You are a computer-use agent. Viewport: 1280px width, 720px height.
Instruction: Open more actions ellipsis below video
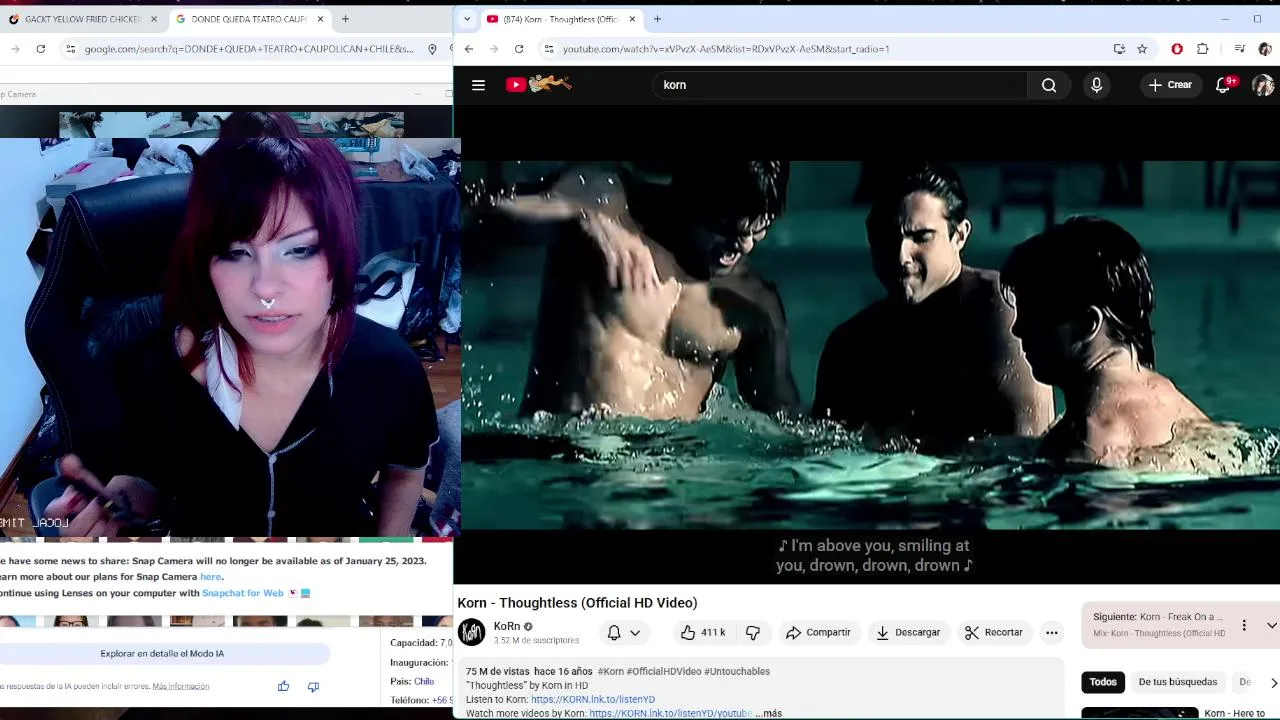click(1051, 632)
